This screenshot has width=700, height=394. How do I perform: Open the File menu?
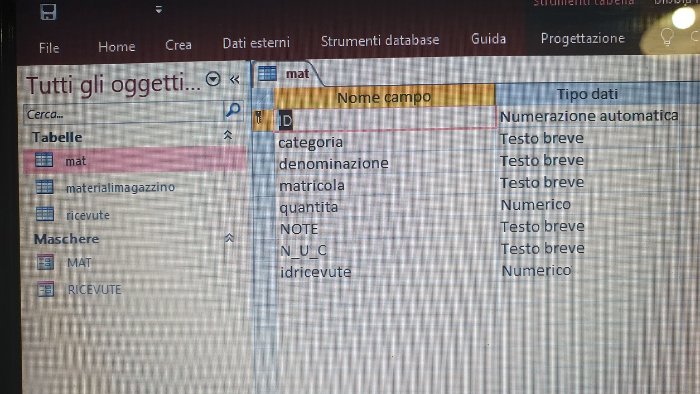pos(49,48)
